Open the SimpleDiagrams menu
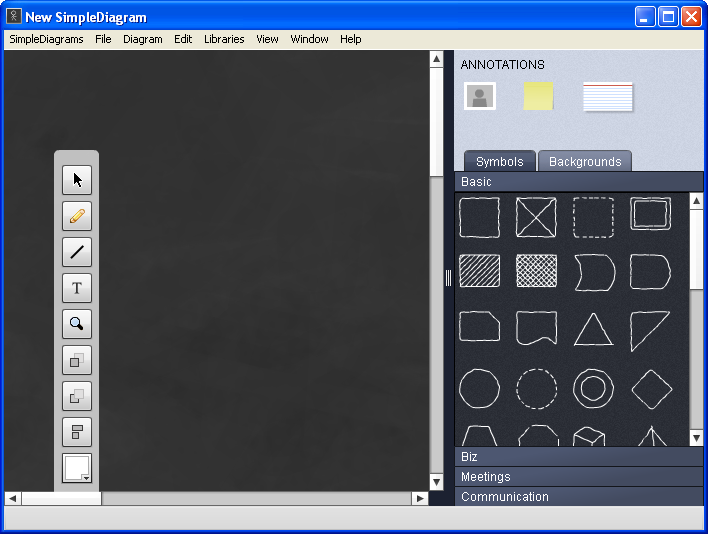The width and height of the screenshot is (708, 534). point(46,39)
